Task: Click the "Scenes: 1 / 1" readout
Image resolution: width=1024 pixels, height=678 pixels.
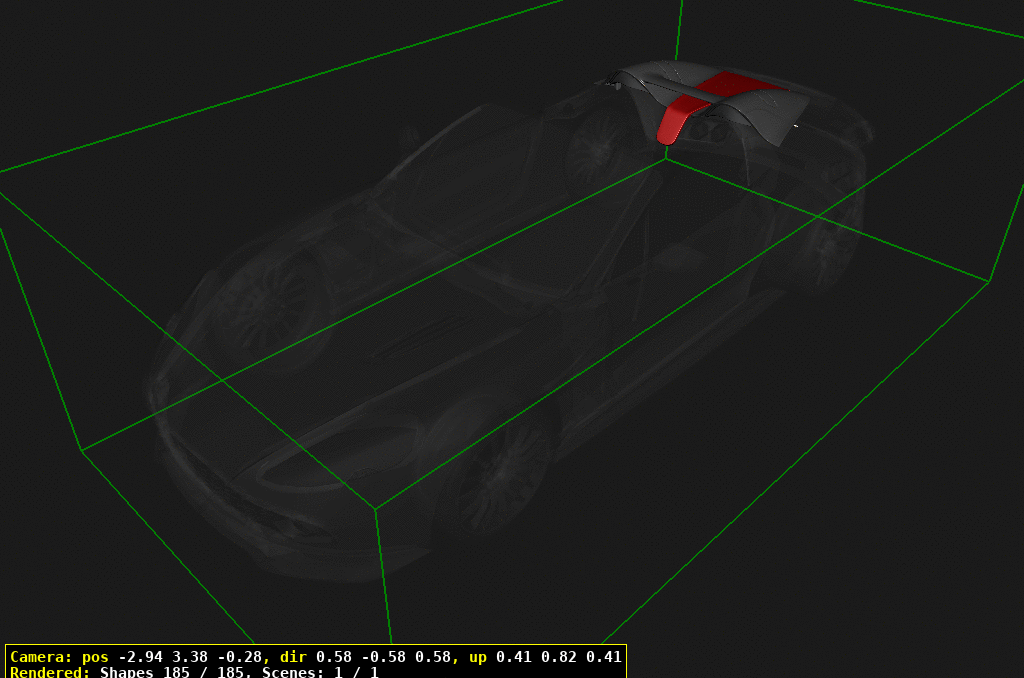Action: click(320, 672)
